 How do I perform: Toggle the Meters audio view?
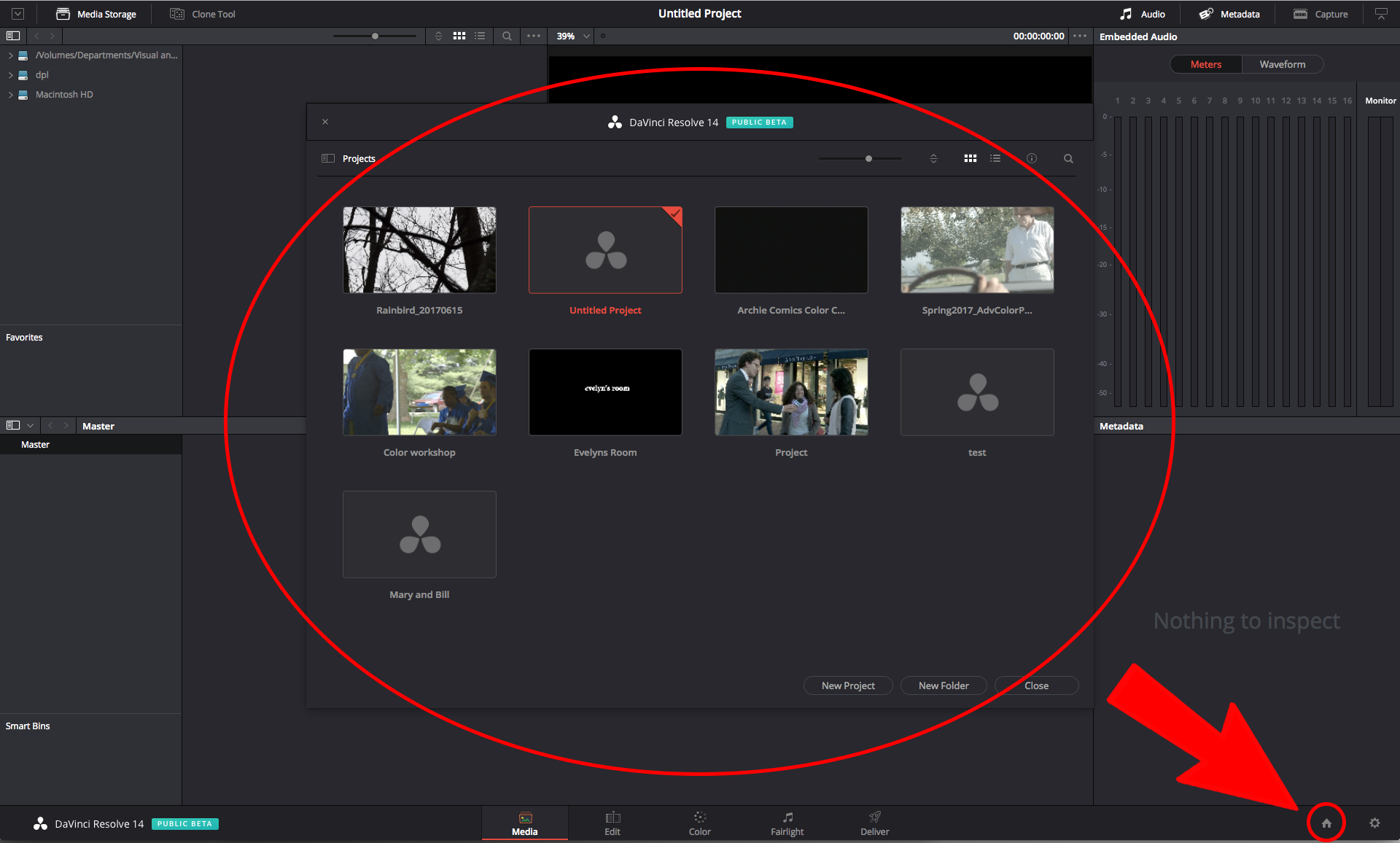pos(1205,64)
